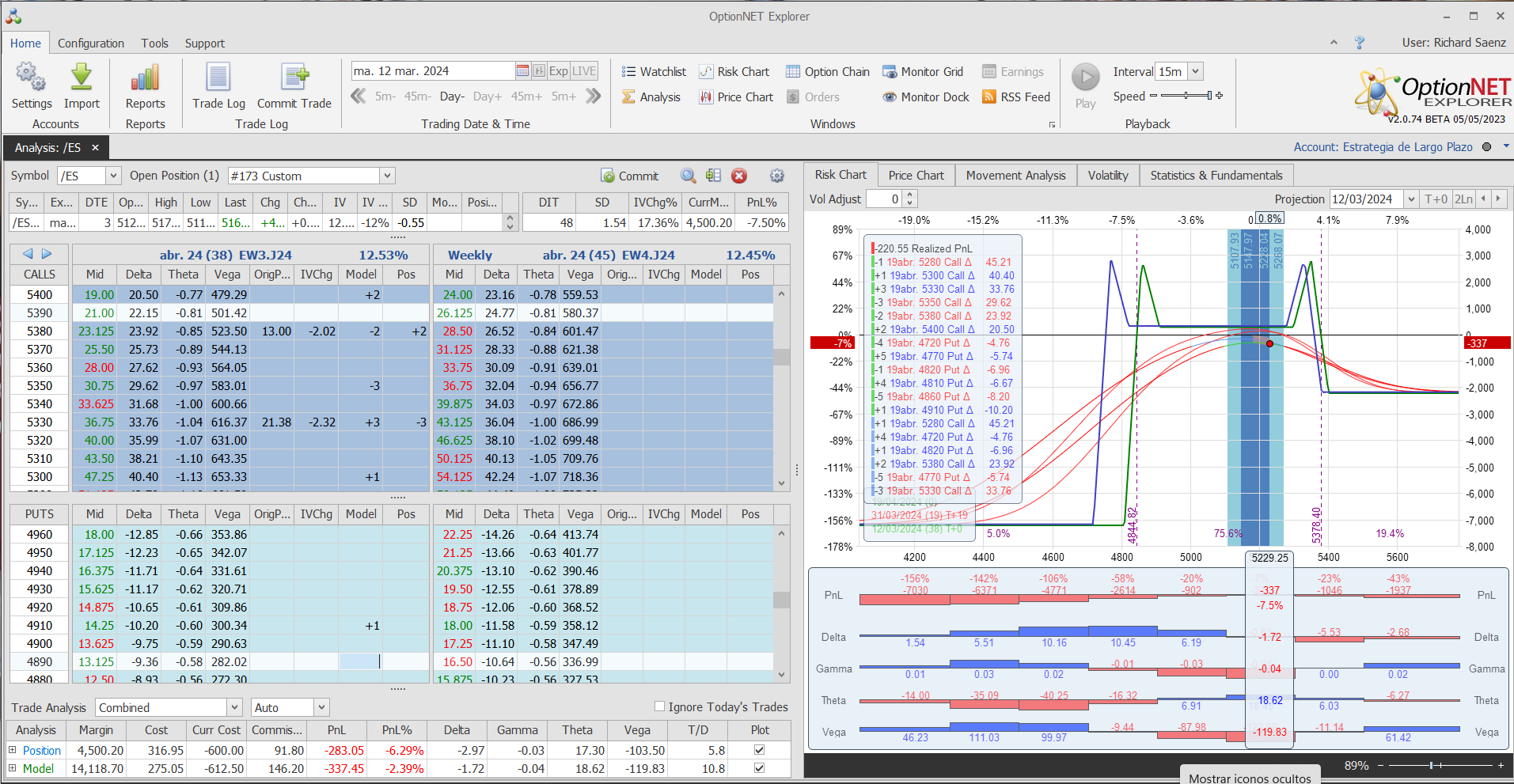Uncheck the Plot checkbox for Model row

pos(760,768)
